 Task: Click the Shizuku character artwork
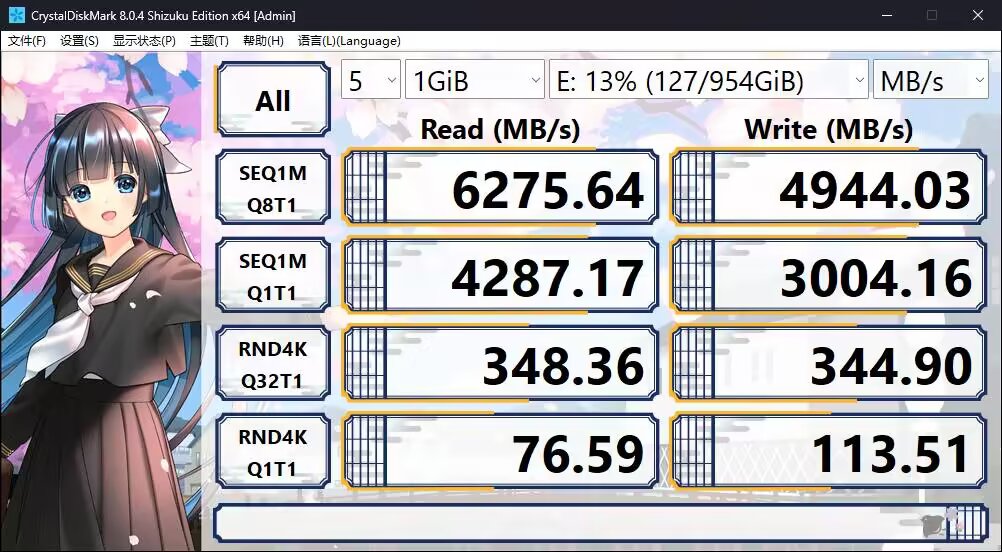coord(100,302)
